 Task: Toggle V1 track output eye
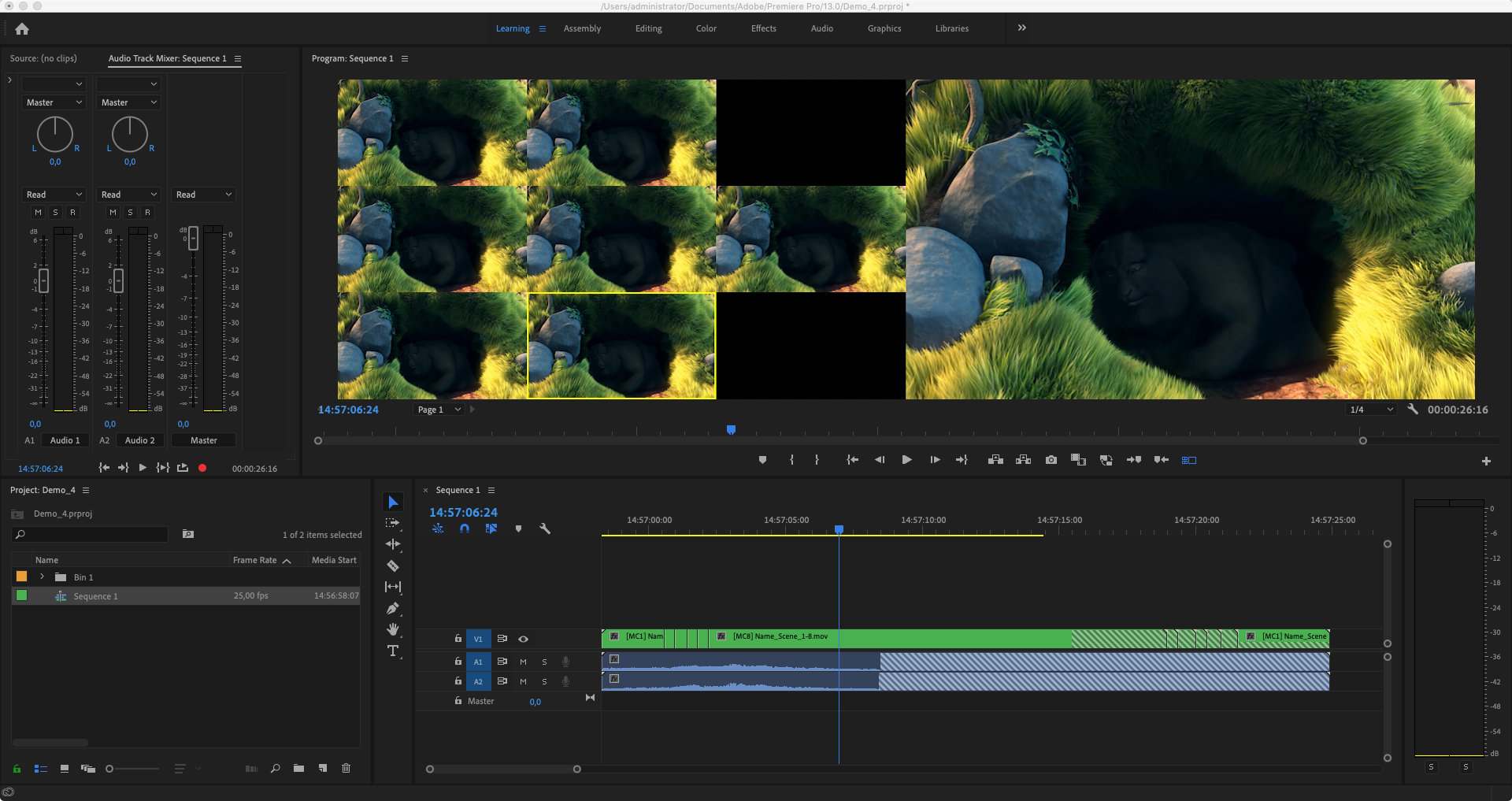click(523, 639)
